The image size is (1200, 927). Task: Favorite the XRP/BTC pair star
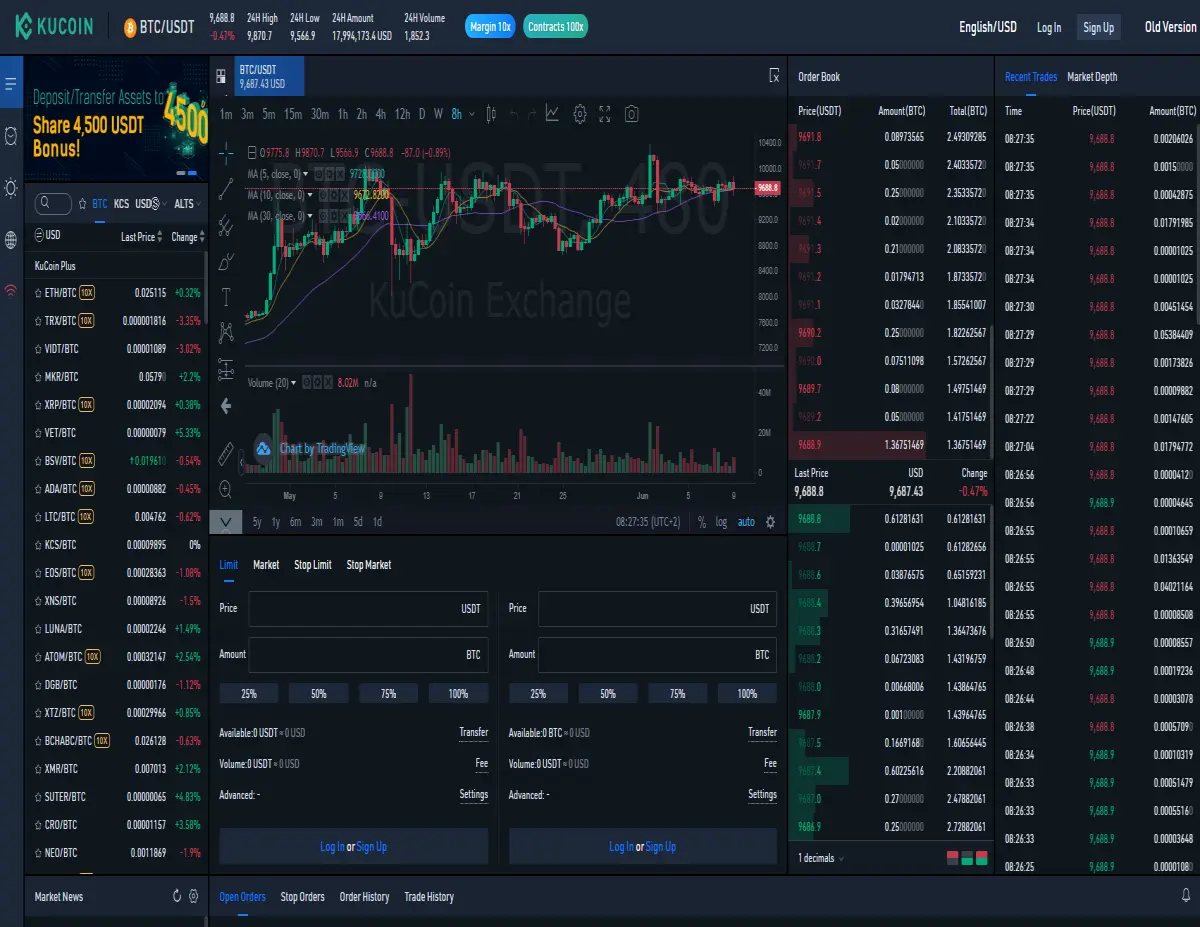point(38,405)
